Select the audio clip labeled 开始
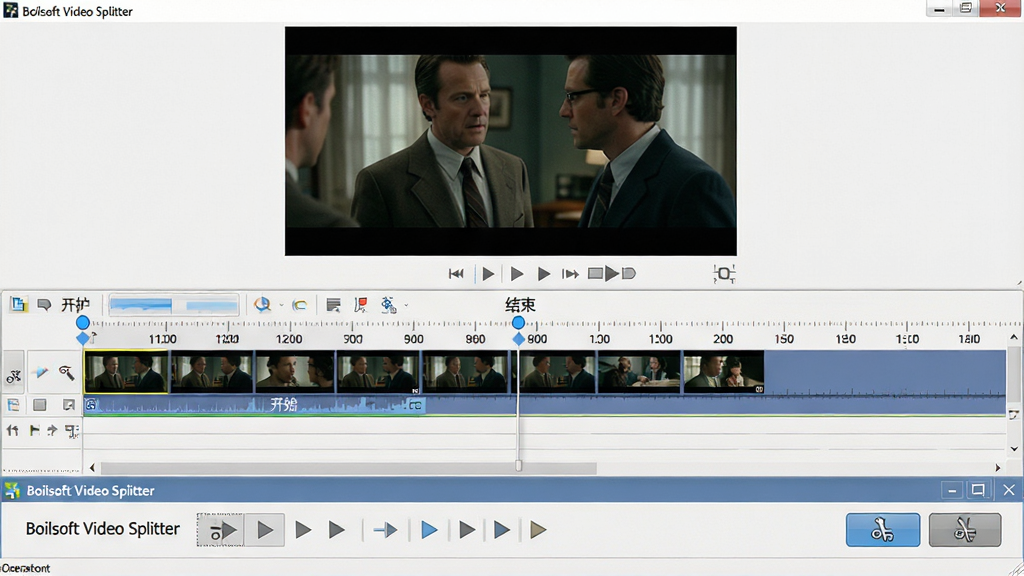The image size is (1024, 576). [255, 405]
